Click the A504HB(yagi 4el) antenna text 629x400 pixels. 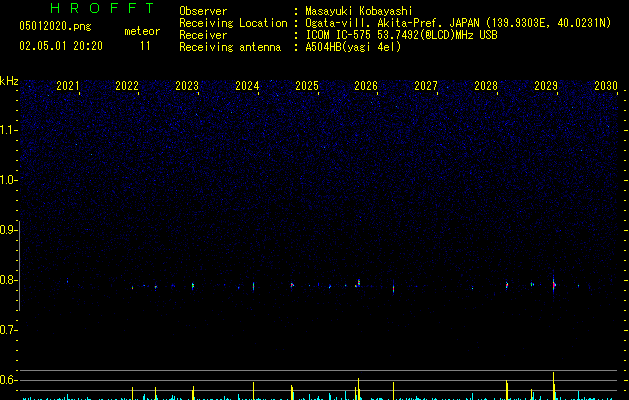pos(353,47)
